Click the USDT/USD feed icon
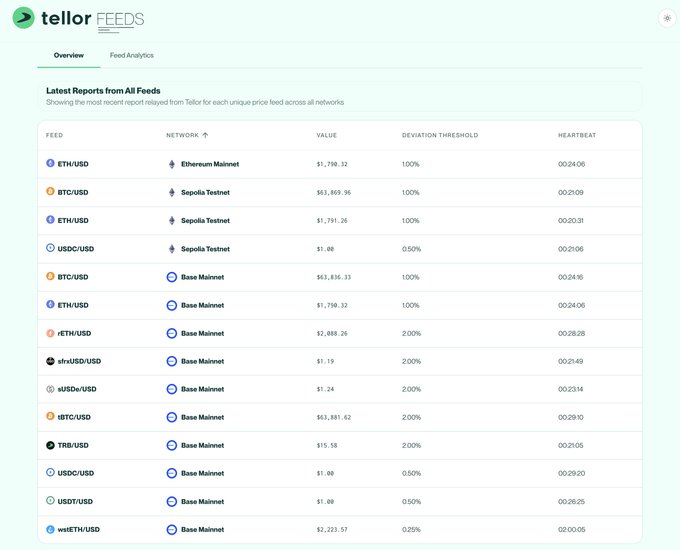680x550 pixels. tap(50, 500)
